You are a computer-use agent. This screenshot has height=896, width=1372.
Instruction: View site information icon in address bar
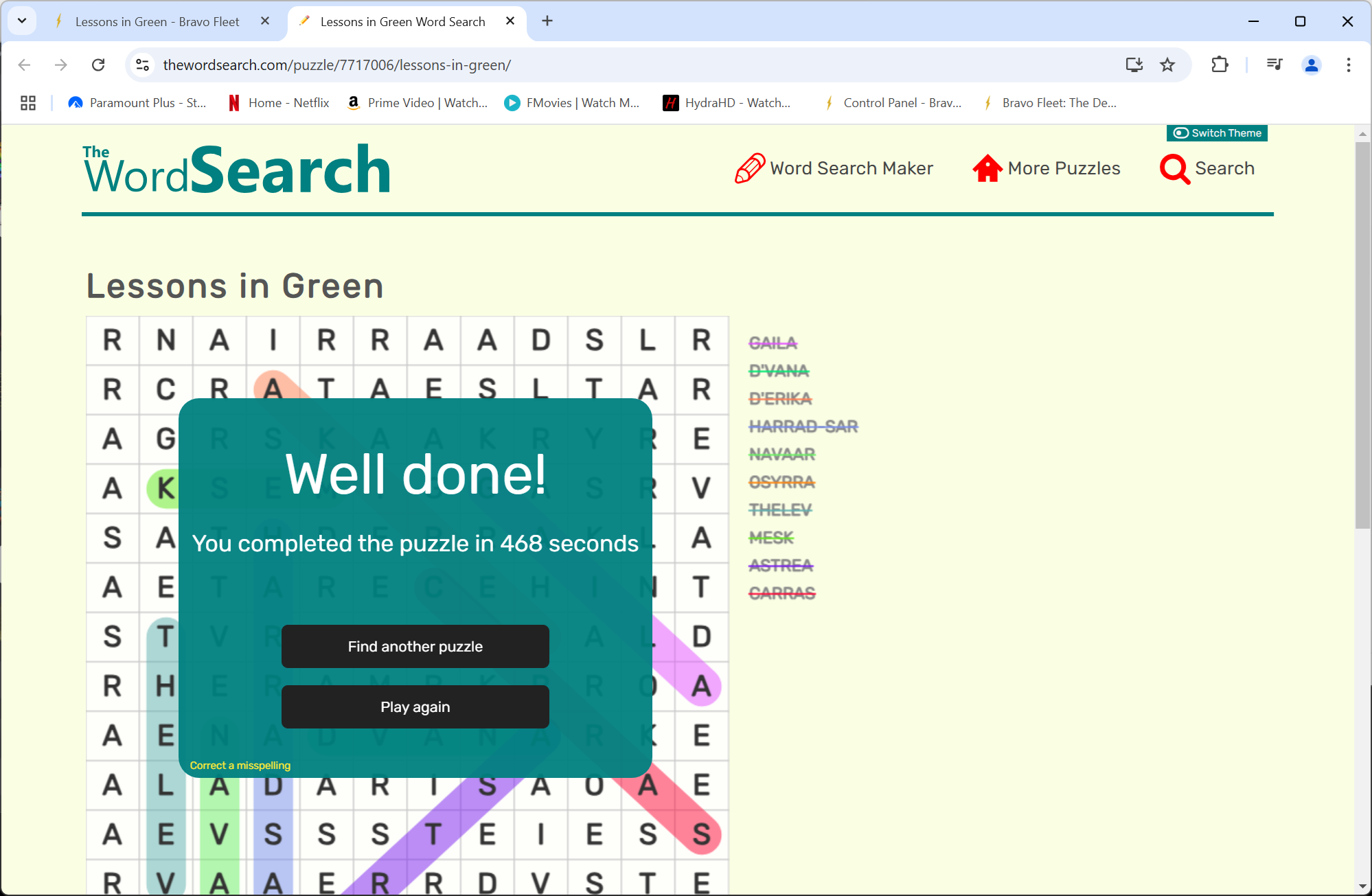(142, 65)
